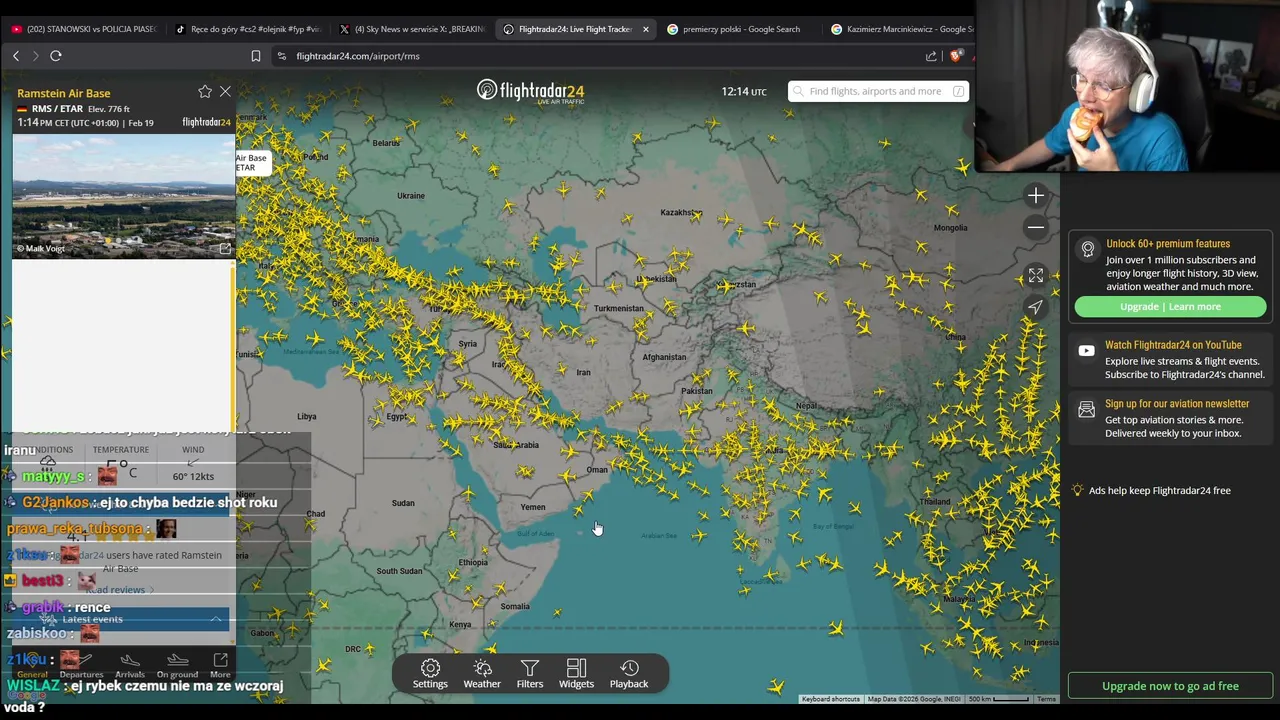Screen dimensions: 1280x720
Task: Switch to Kazimierz Marcinkiewicz Google tab
Action: tap(900, 29)
